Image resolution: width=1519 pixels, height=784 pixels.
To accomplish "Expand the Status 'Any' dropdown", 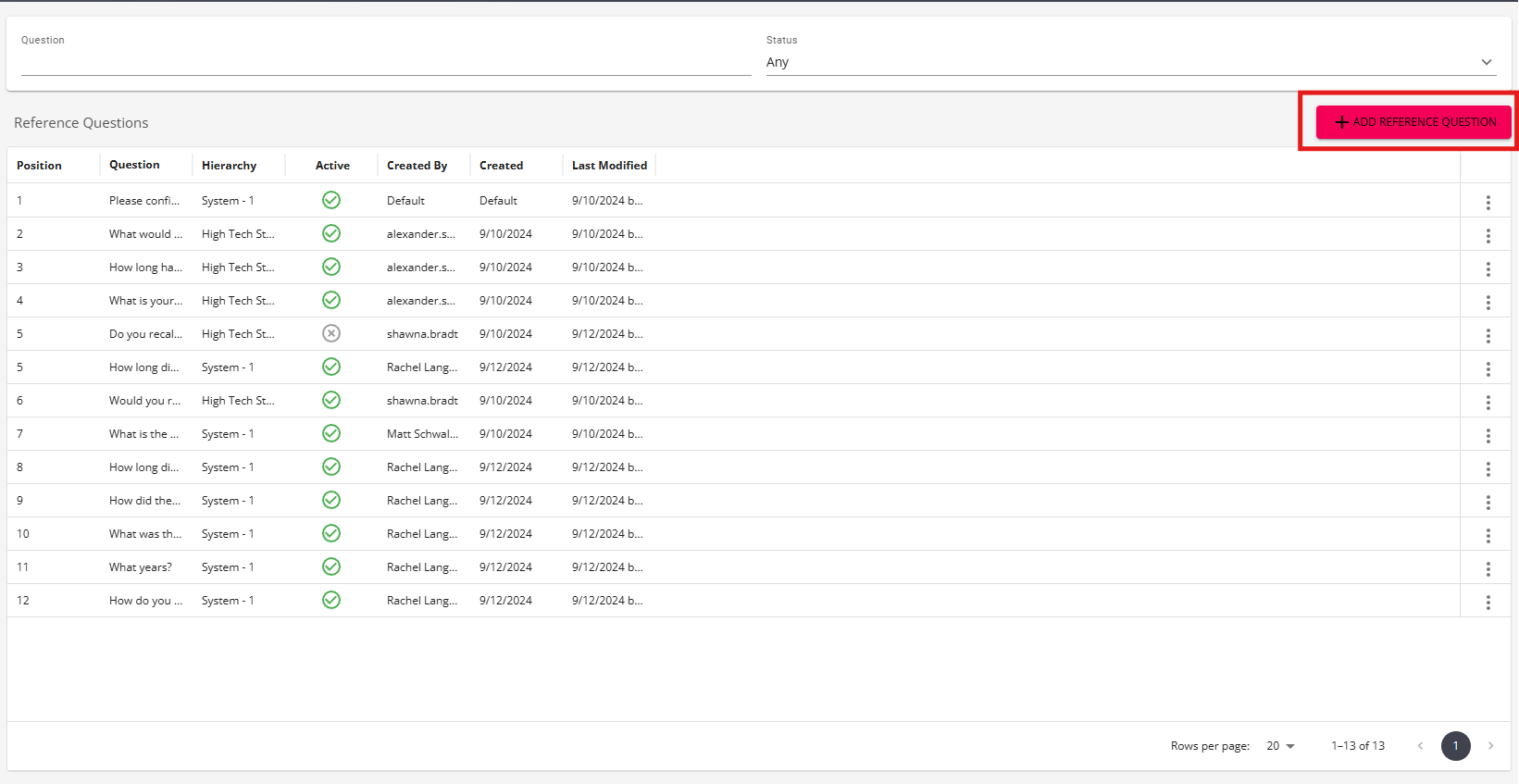I will [1130, 62].
